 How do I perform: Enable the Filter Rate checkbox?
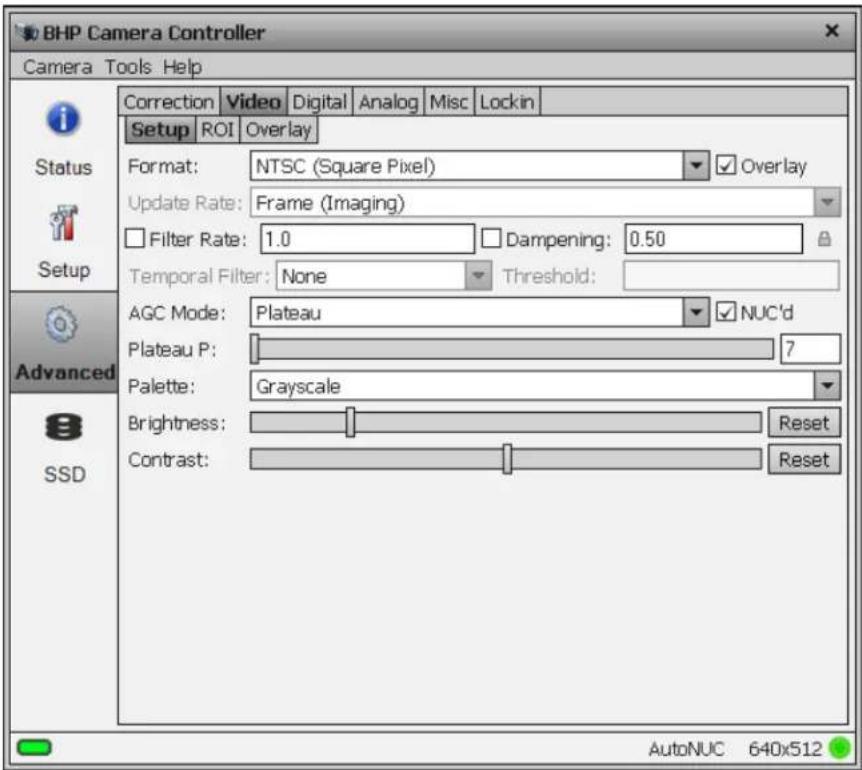135,239
